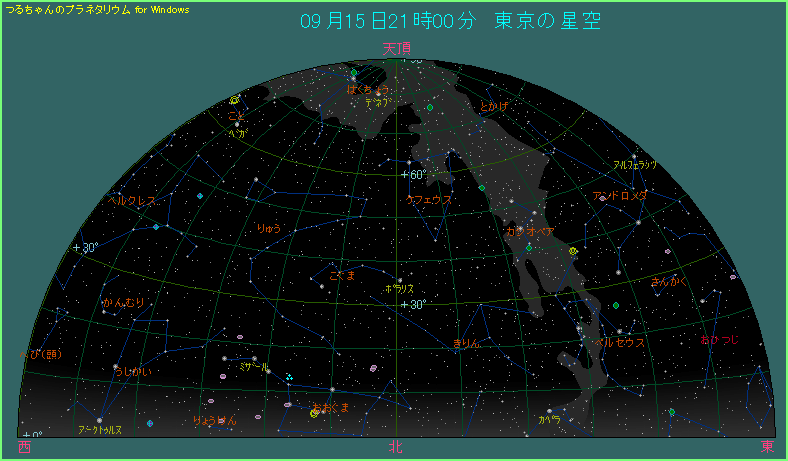788x461 pixels.
Task: Select the アンドロメダ constellation label
Action: 620,196
